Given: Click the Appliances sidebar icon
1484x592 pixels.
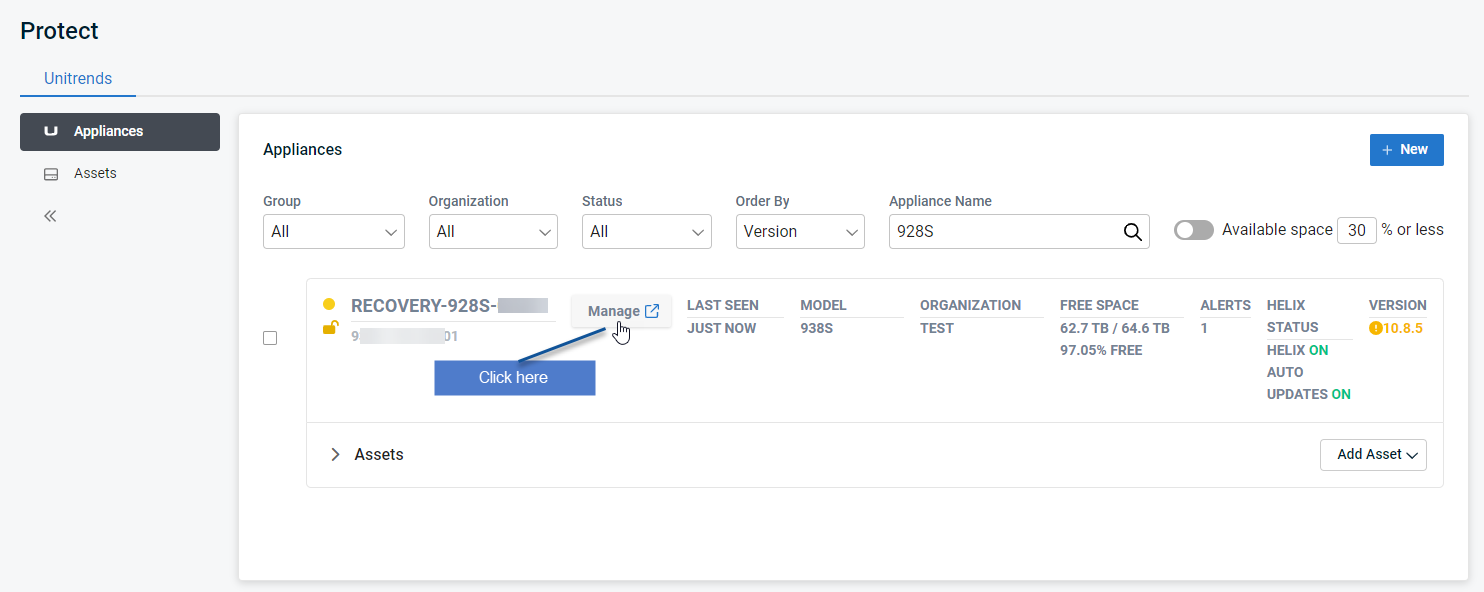Looking at the screenshot, I should click(x=51, y=131).
